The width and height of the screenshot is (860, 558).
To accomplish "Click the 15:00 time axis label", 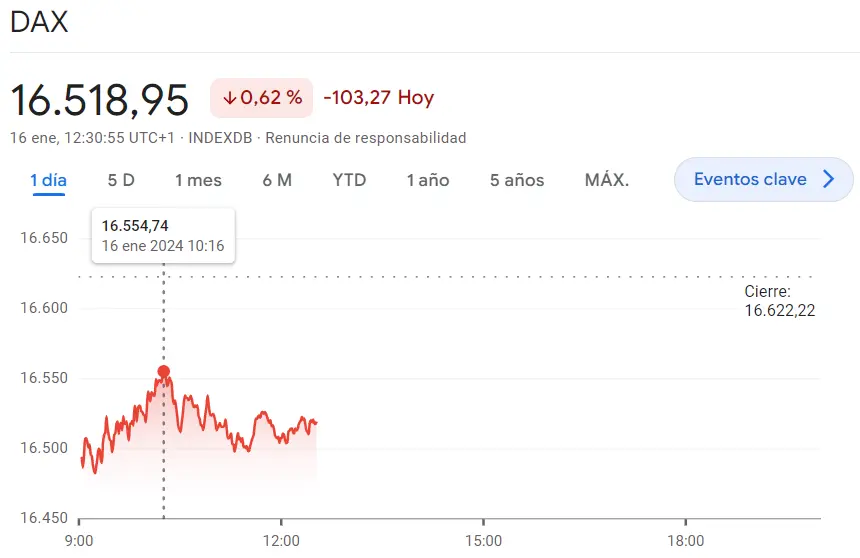I will [x=483, y=541].
